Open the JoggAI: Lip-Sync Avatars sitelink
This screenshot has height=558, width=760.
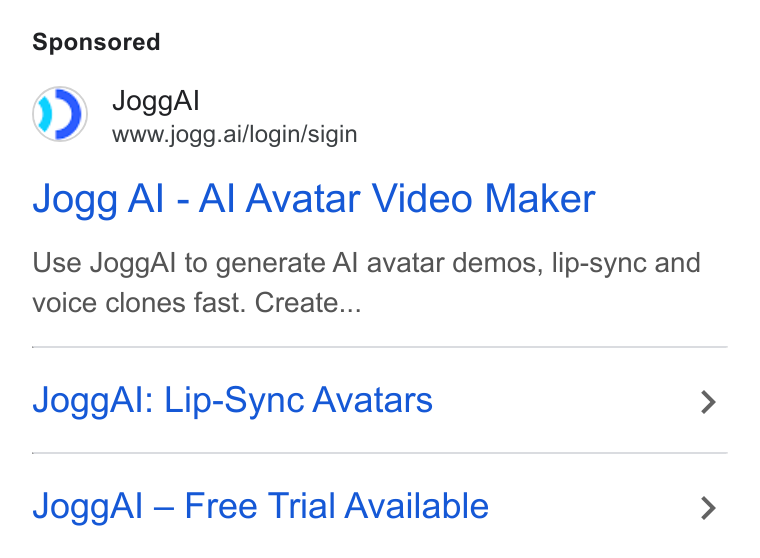tap(232, 401)
